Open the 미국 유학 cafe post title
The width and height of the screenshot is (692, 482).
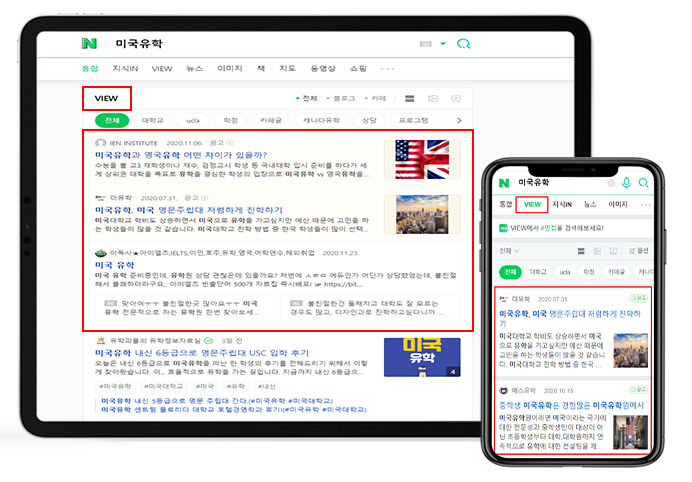(115, 265)
